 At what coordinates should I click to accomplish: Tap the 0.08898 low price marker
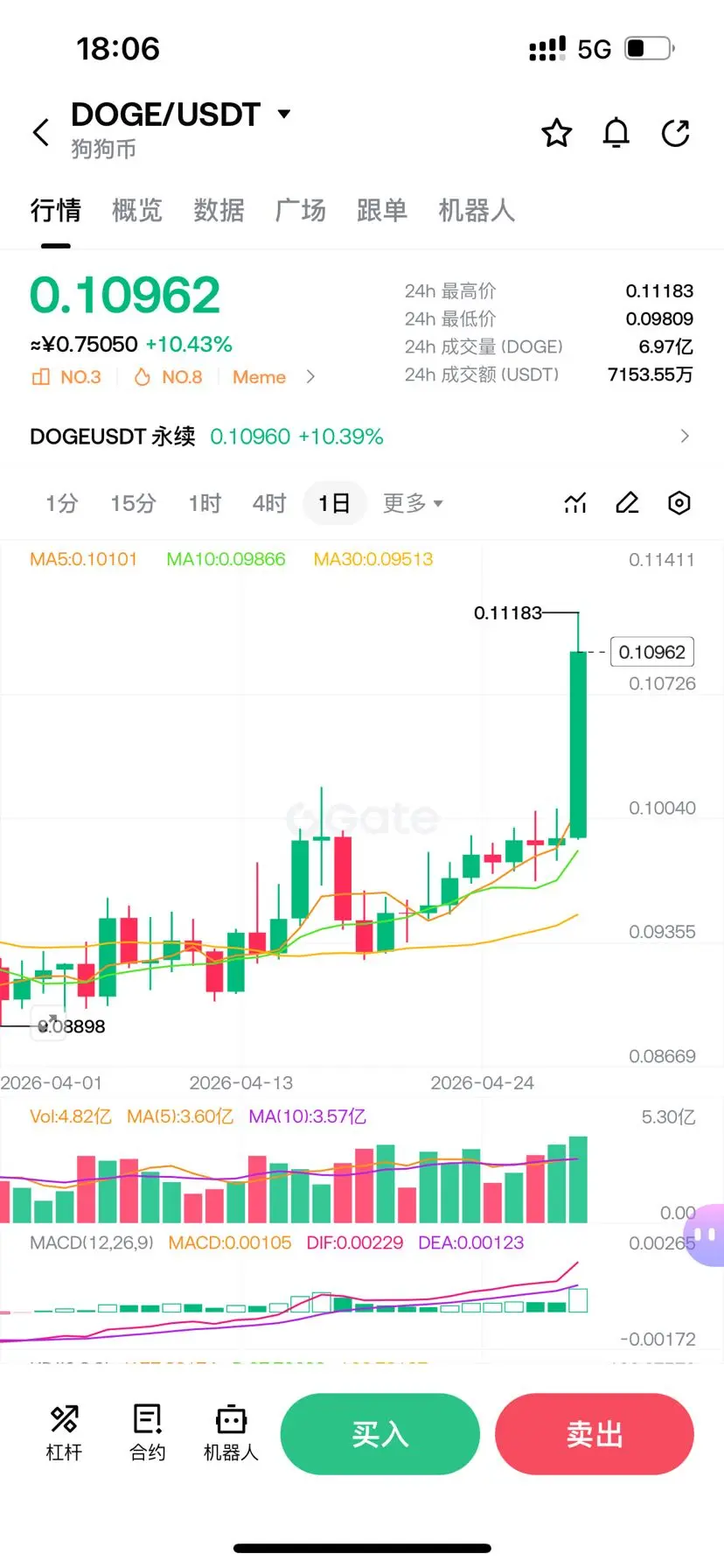pyautogui.click(x=72, y=1026)
